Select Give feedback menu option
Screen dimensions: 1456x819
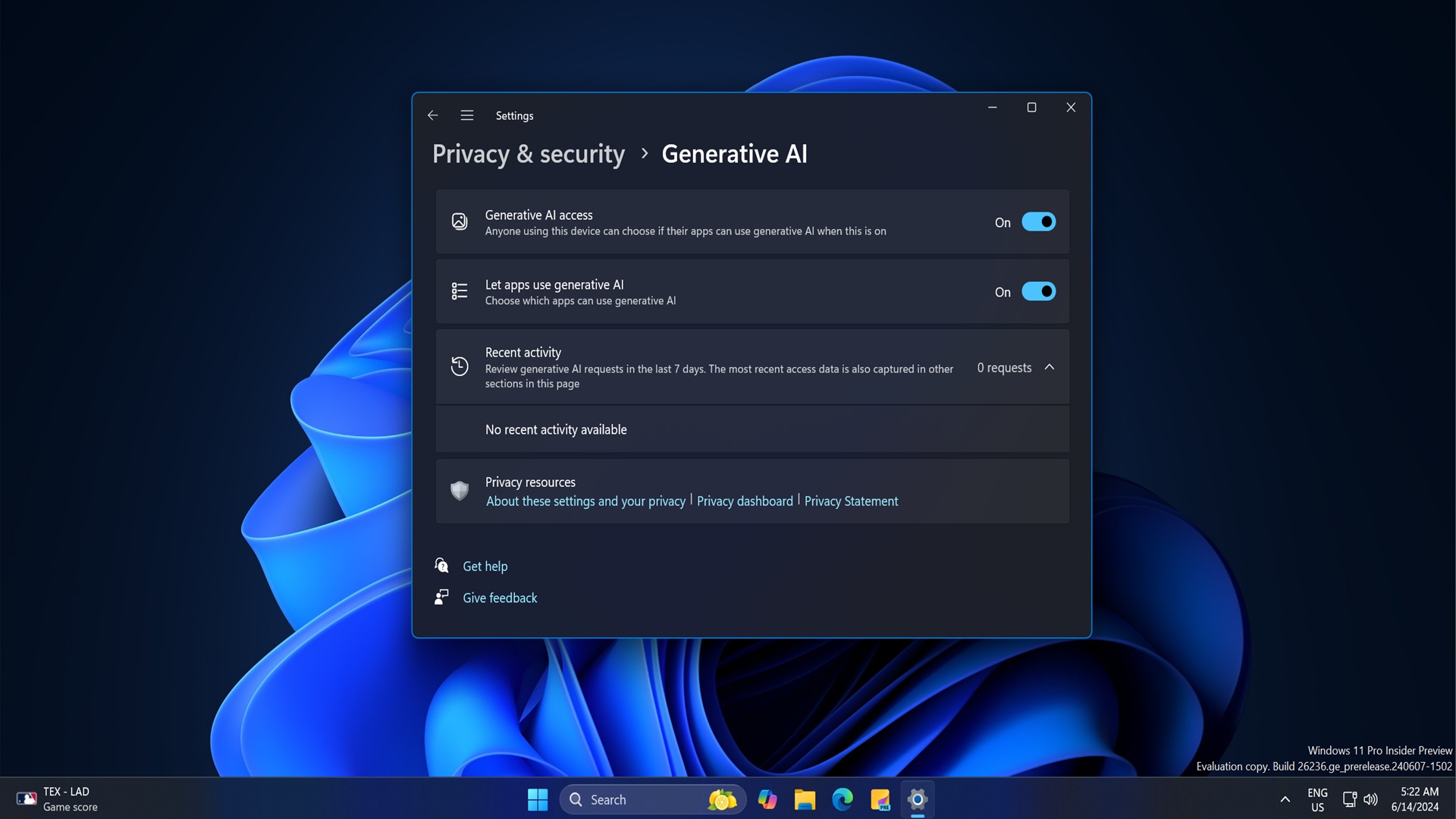500,597
